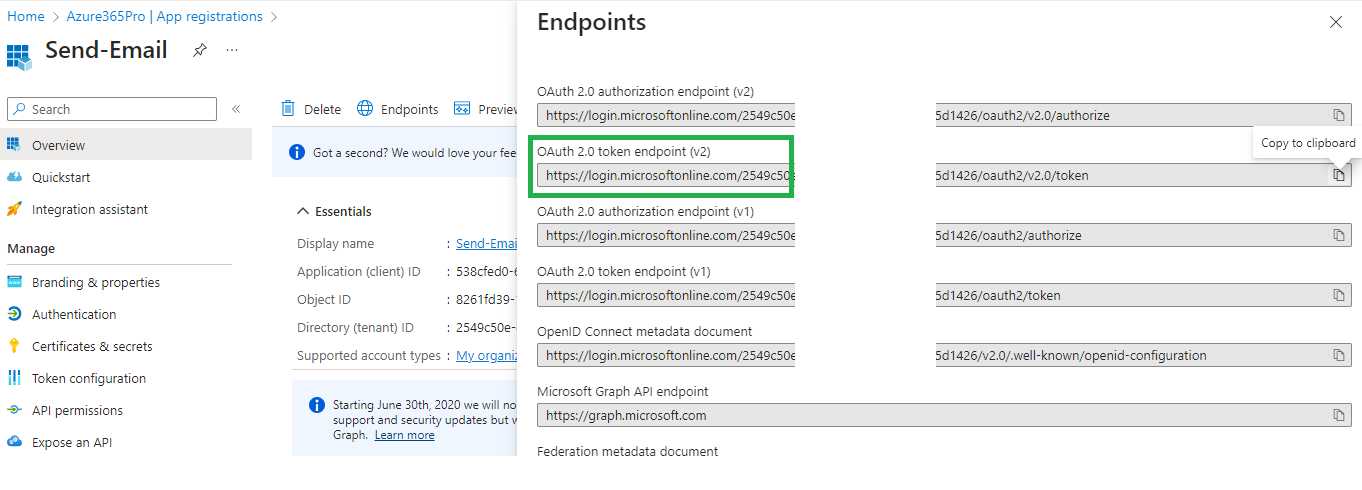The width and height of the screenshot is (1362, 490).
Task: Copy the OpenID Connect metadata document URL
Action: 1338,355
